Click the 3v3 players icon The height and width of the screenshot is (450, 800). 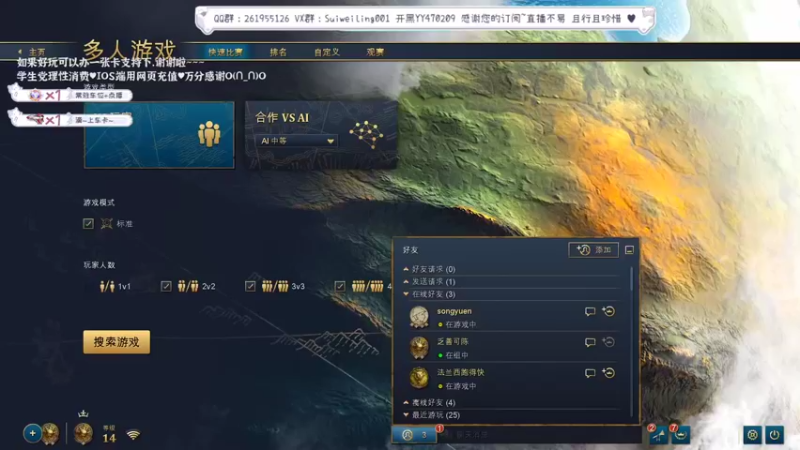click(275, 286)
